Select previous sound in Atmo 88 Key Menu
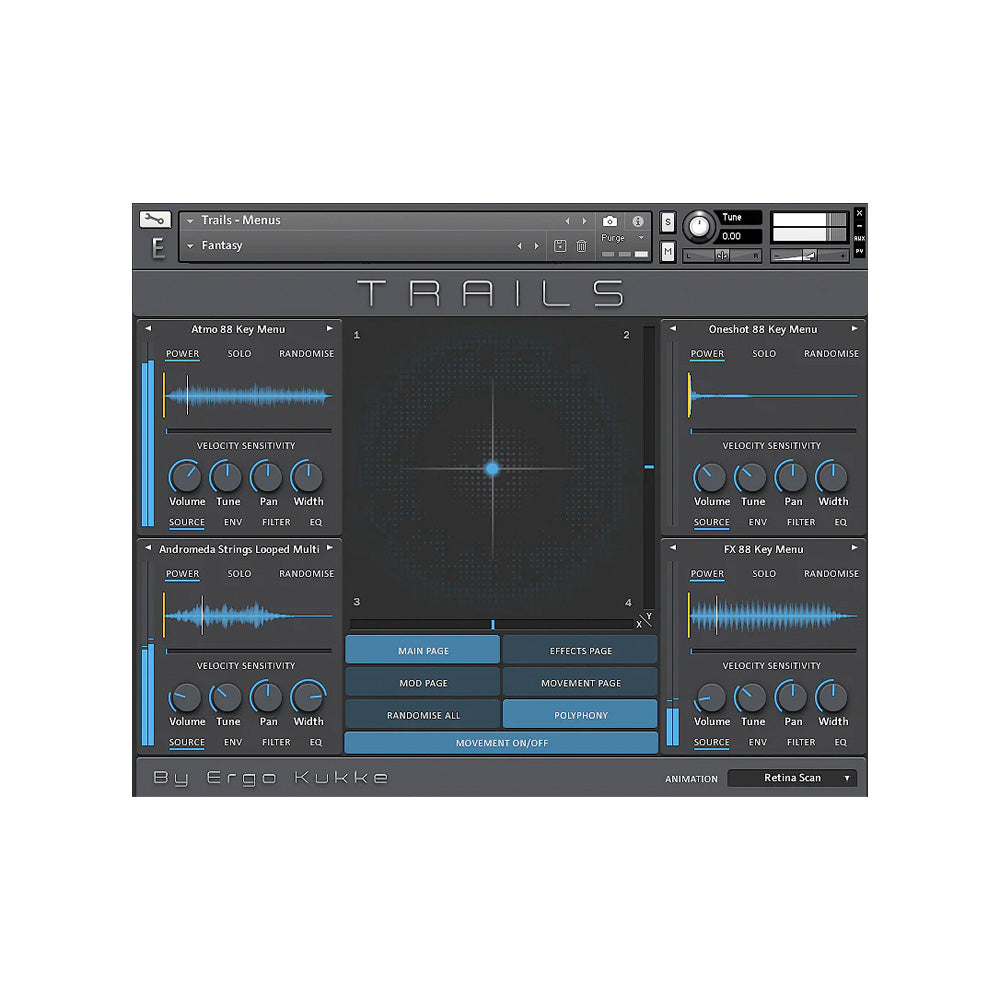 pos(148,329)
